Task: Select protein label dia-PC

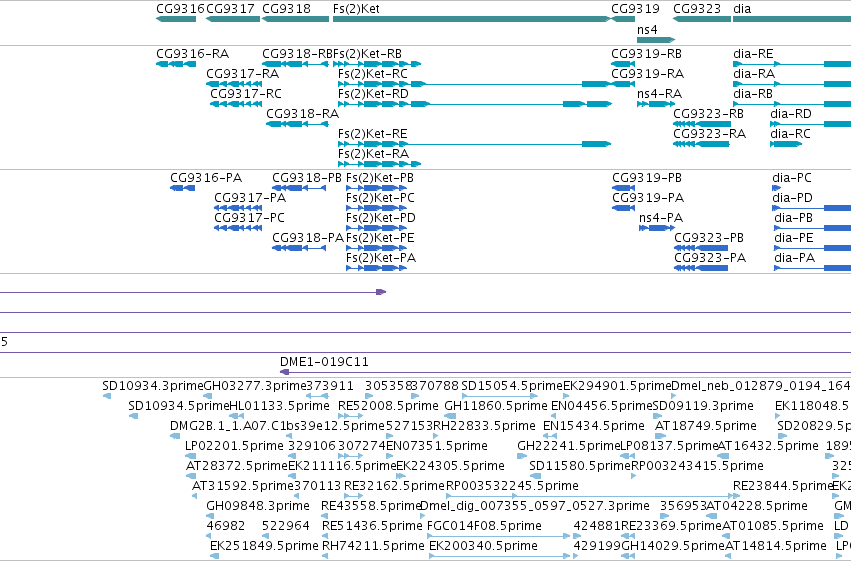Action: (x=792, y=178)
